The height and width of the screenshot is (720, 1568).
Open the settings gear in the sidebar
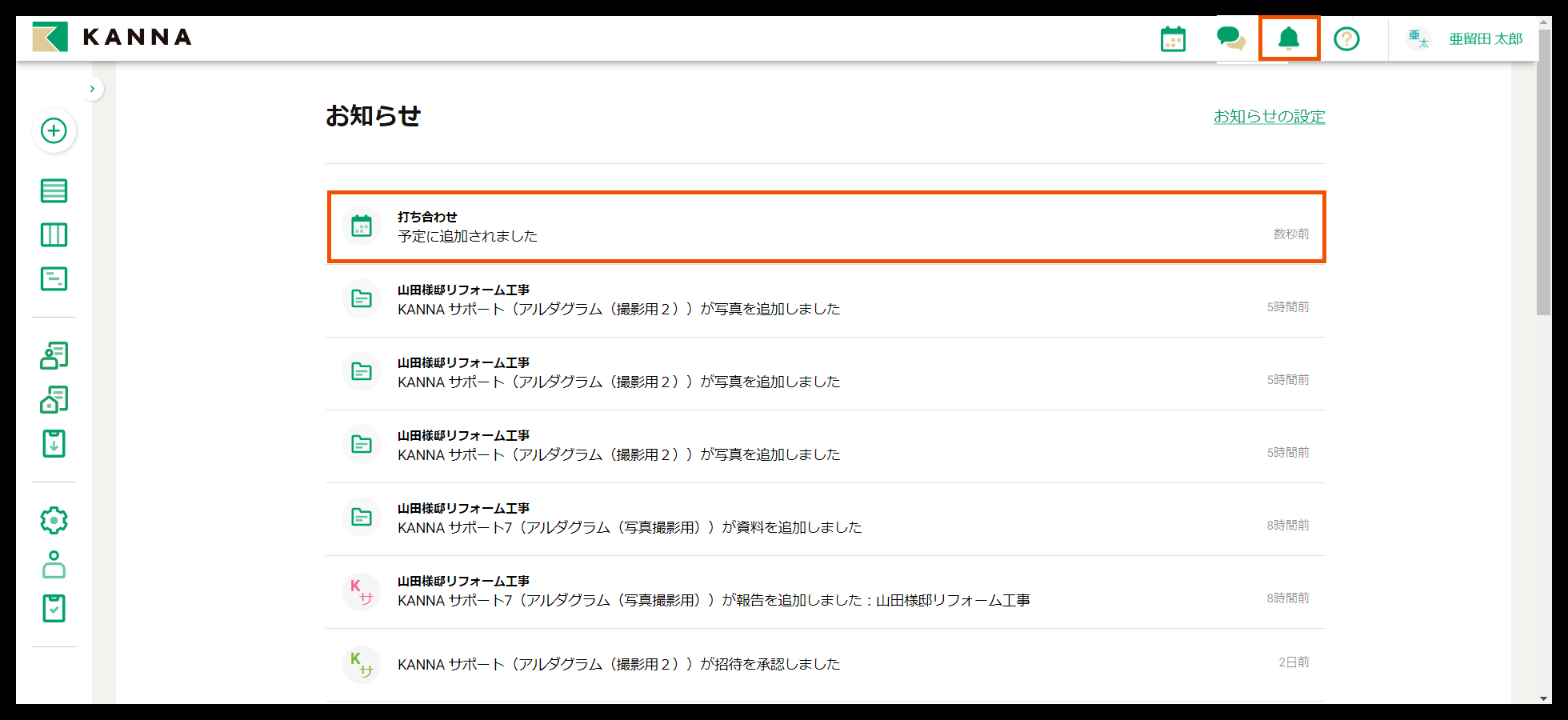pyautogui.click(x=53, y=518)
